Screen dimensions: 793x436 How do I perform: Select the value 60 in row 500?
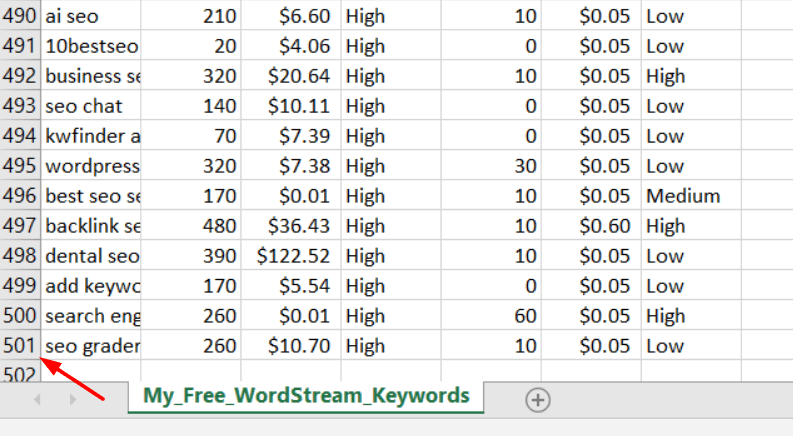point(491,316)
